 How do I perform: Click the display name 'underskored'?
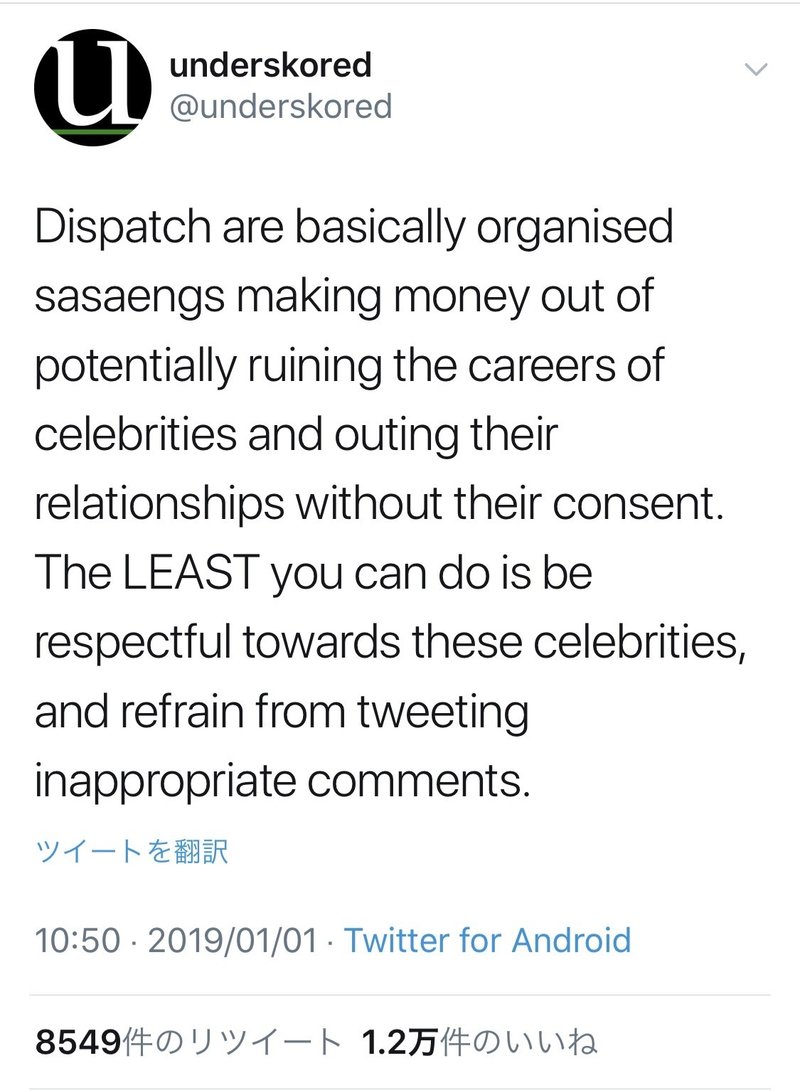(270, 67)
